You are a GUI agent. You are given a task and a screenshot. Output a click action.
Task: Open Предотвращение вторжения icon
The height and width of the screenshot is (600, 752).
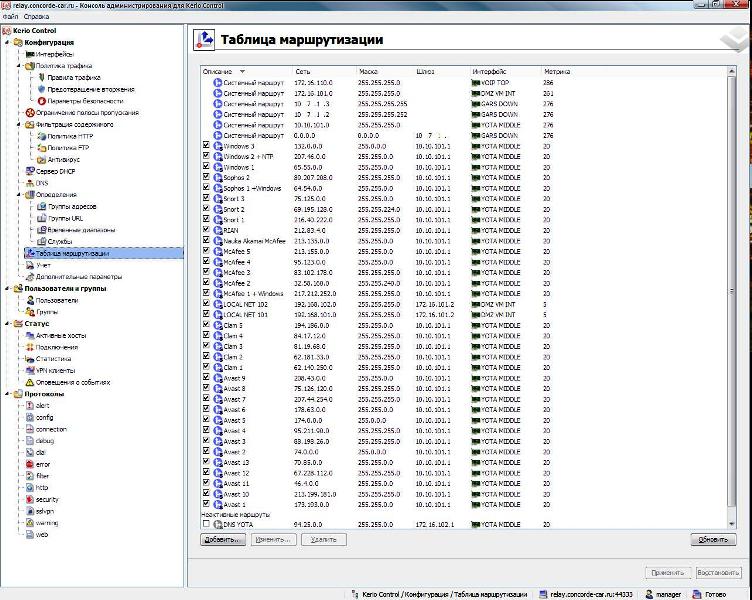tap(42, 89)
